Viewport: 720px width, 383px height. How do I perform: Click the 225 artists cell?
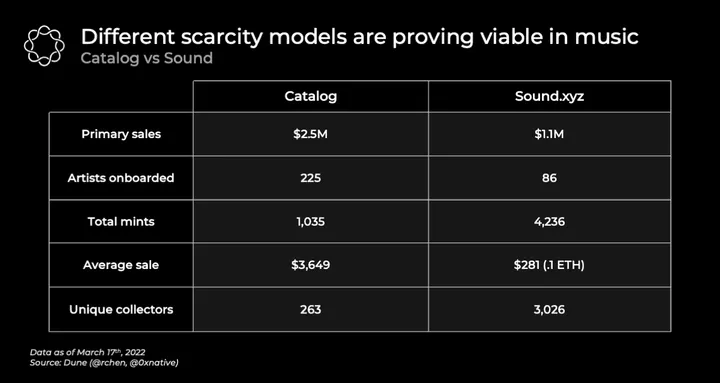[311, 178]
